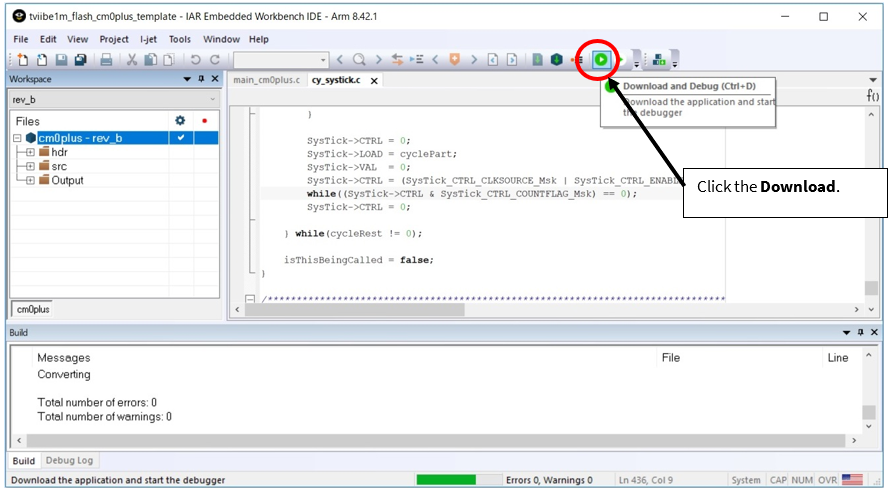Viewport: 889px width, 494px height.
Task: Click the Previous Bookmark arrow
Action: [435, 59]
